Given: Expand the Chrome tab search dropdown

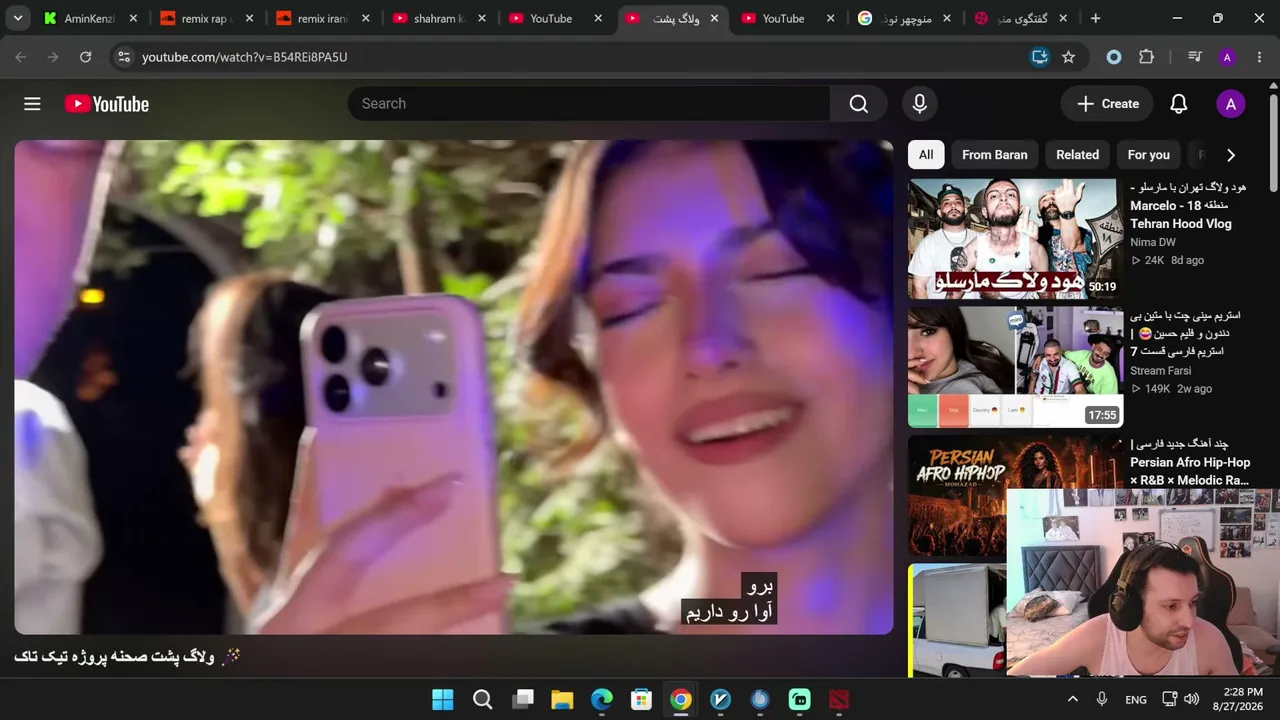Looking at the screenshot, I should [x=18, y=18].
